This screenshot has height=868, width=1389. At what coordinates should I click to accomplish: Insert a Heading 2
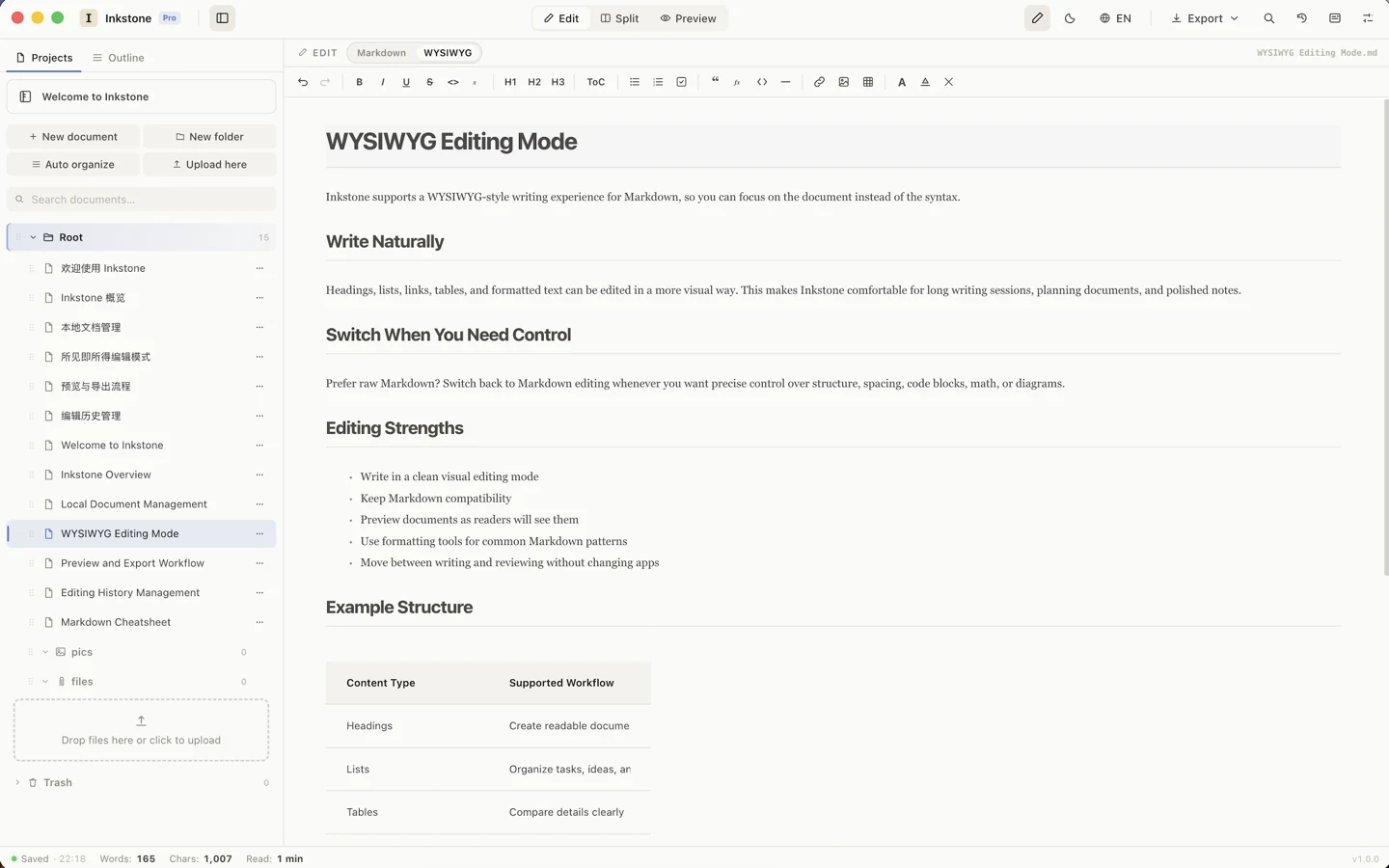coord(534,82)
